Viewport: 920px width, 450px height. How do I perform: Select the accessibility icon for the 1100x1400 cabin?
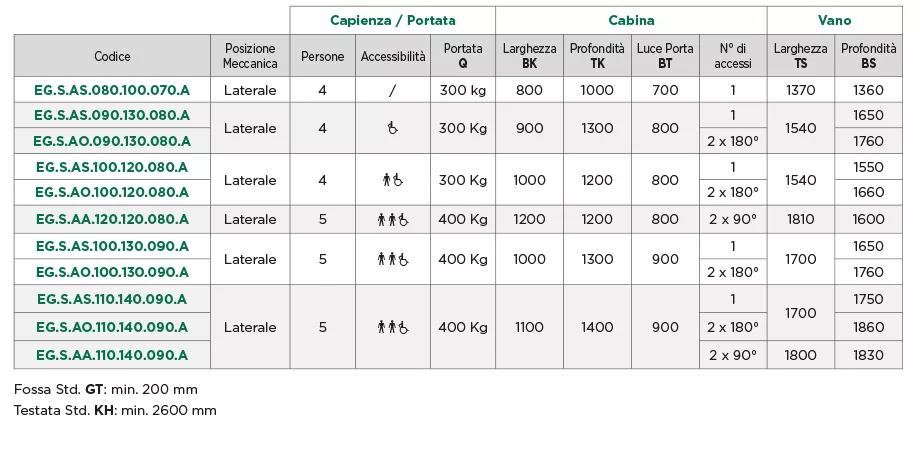(x=393, y=327)
